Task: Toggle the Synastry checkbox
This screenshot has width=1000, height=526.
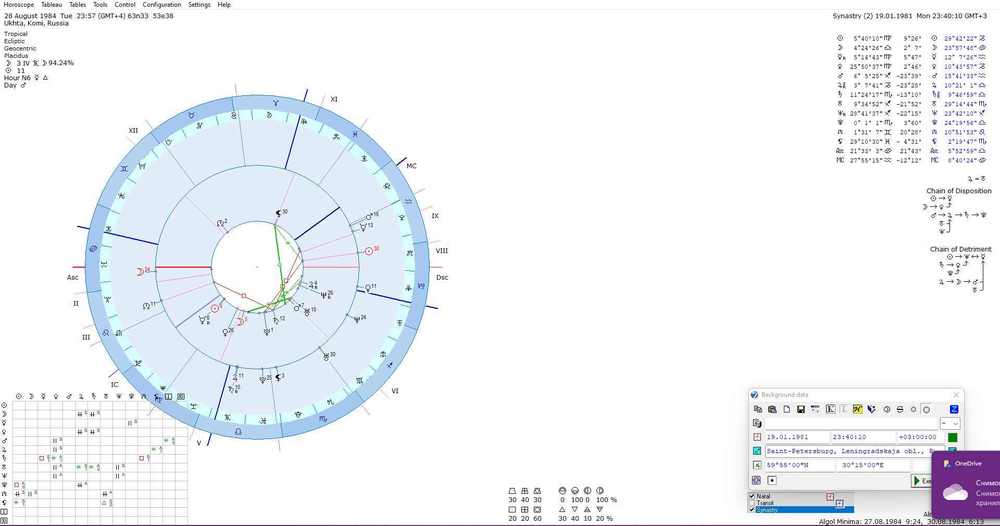Action: tap(752, 510)
